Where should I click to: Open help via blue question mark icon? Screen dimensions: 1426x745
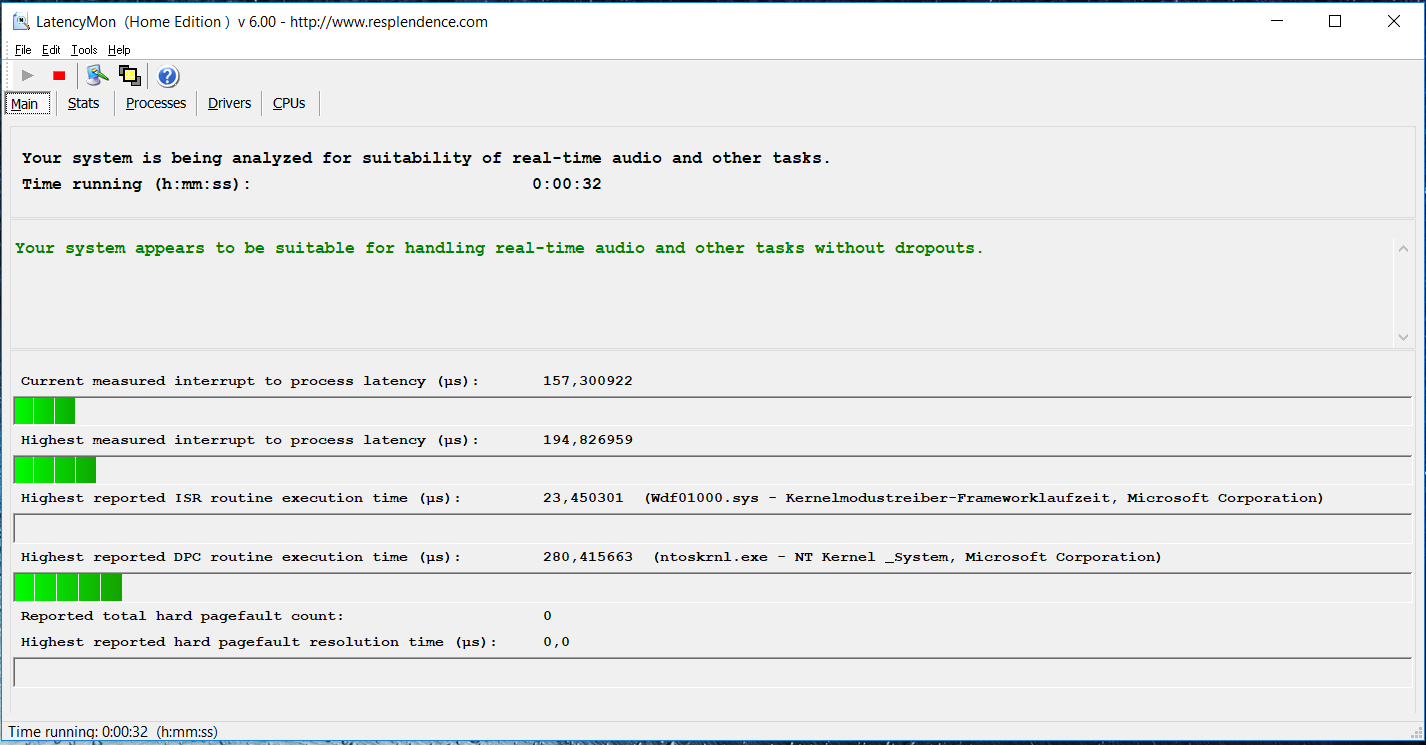point(168,76)
